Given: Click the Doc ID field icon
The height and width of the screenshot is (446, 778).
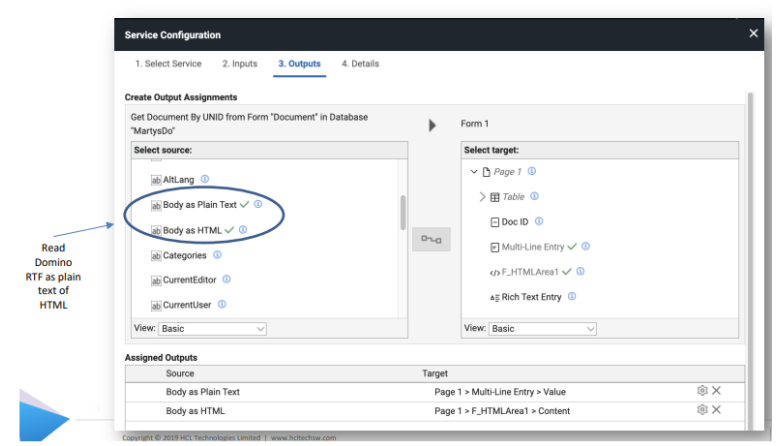Looking at the screenshot, I should 495,222.
